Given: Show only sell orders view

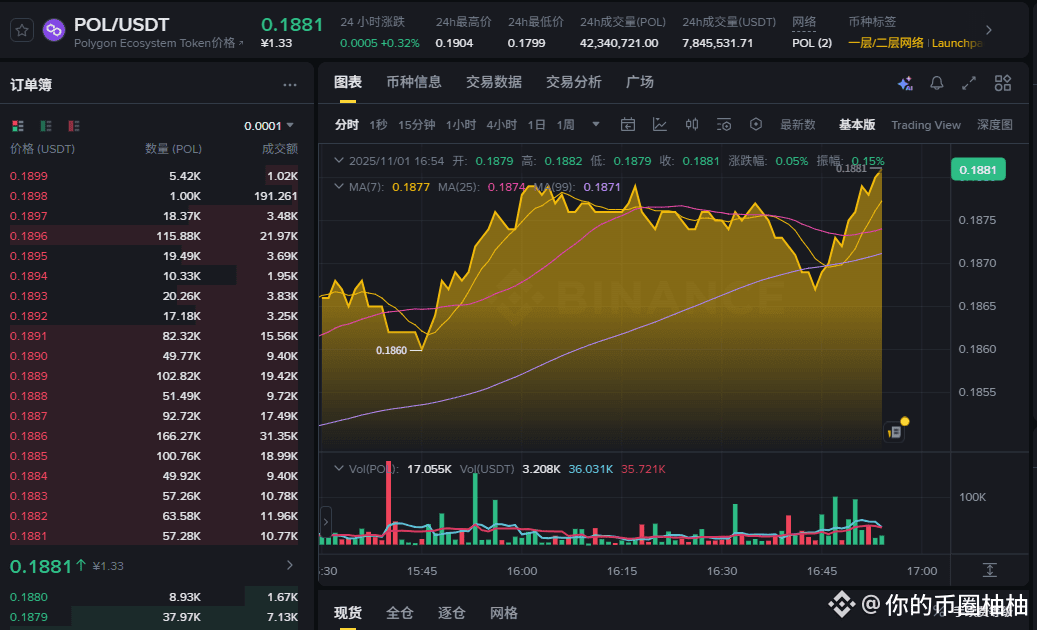Looking at the screenshot, I should click(73, 126).
